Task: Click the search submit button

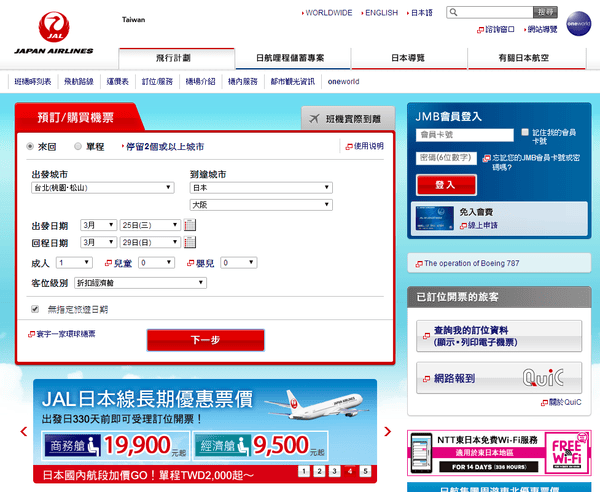Action: coord(545,12)
